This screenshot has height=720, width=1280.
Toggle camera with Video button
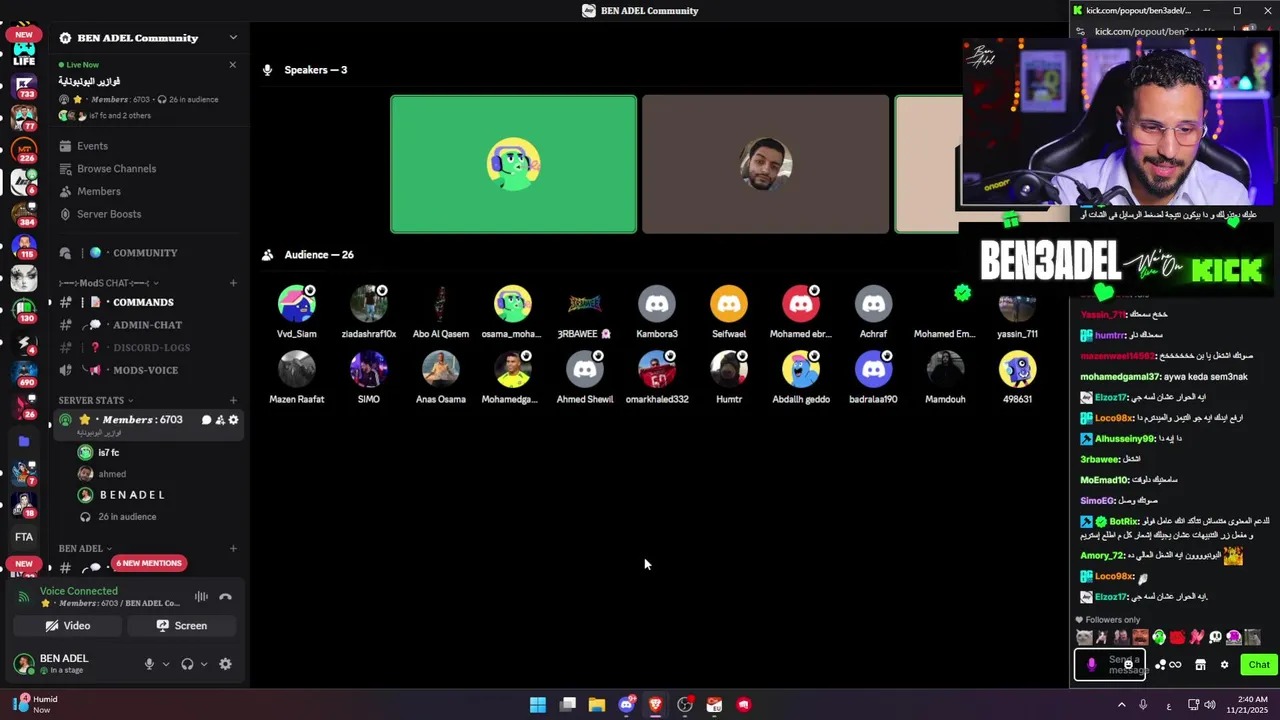click(x=68, y=626)
